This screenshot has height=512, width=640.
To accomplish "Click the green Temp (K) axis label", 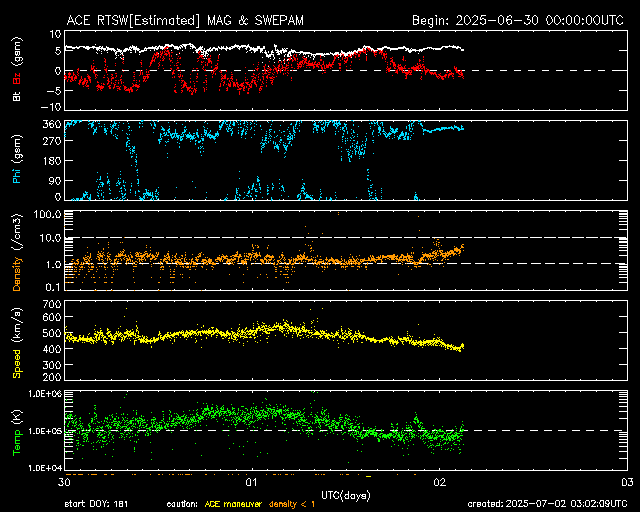I will (x=17, y=432).
